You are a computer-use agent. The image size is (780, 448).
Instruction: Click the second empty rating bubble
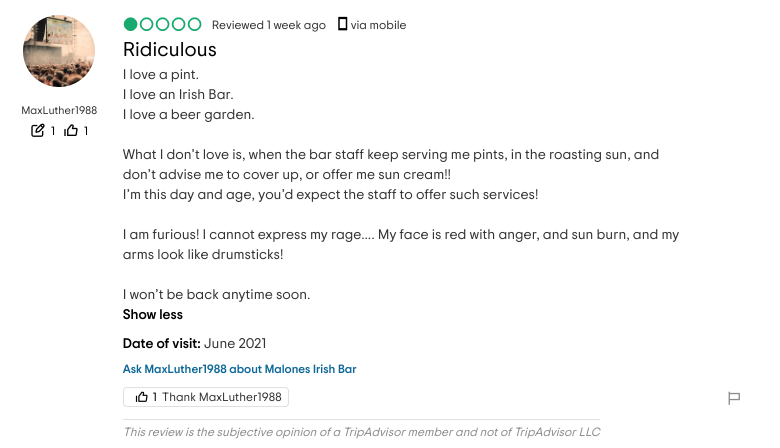(x=146, y=24)
